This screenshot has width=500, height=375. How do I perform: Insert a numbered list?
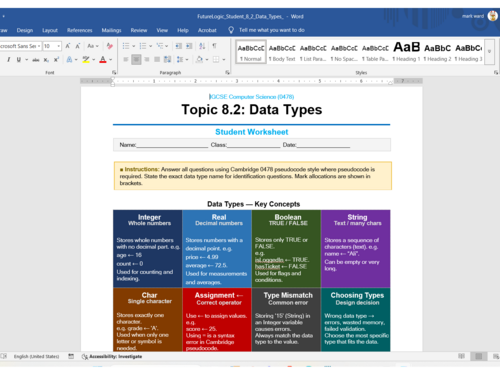pos(143,46)
